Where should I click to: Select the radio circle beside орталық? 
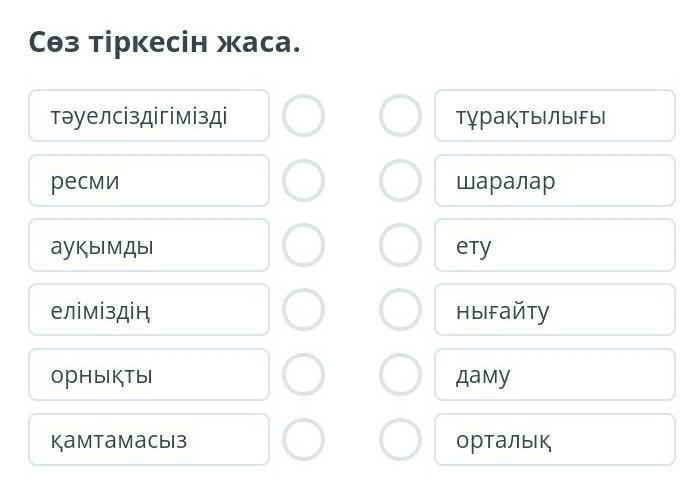(x=401, y=439)
